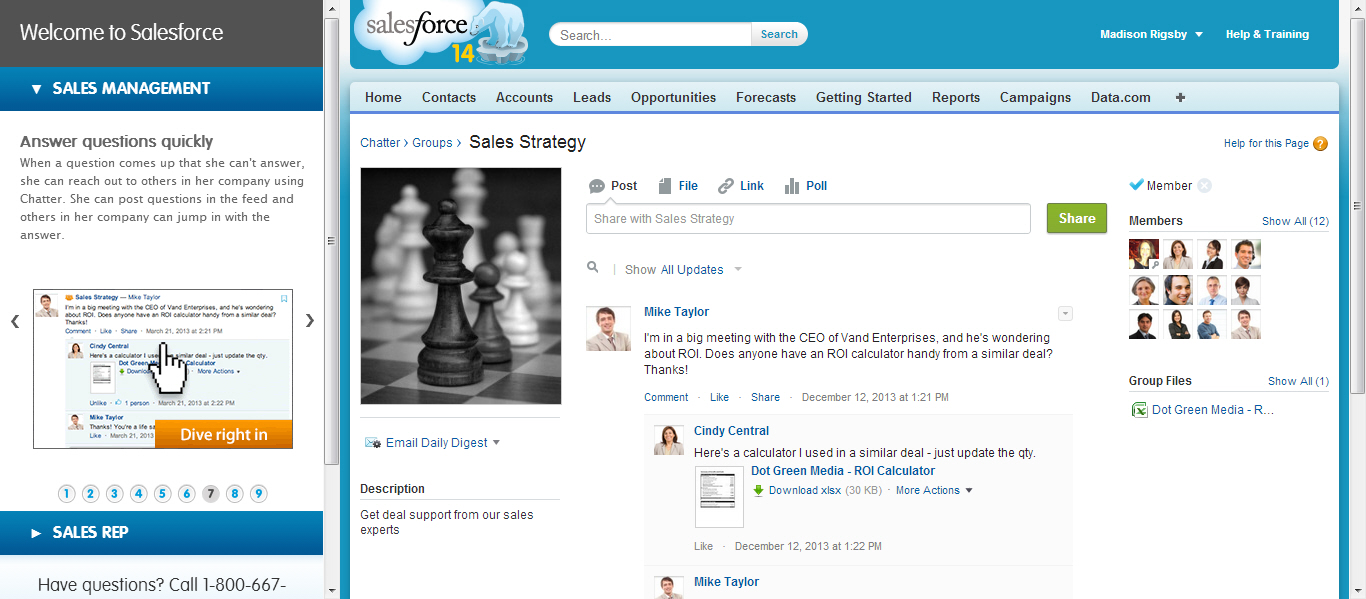Click the Share with Sales Strategy text box
This screenshot has width=1366, height=599.
808,219
